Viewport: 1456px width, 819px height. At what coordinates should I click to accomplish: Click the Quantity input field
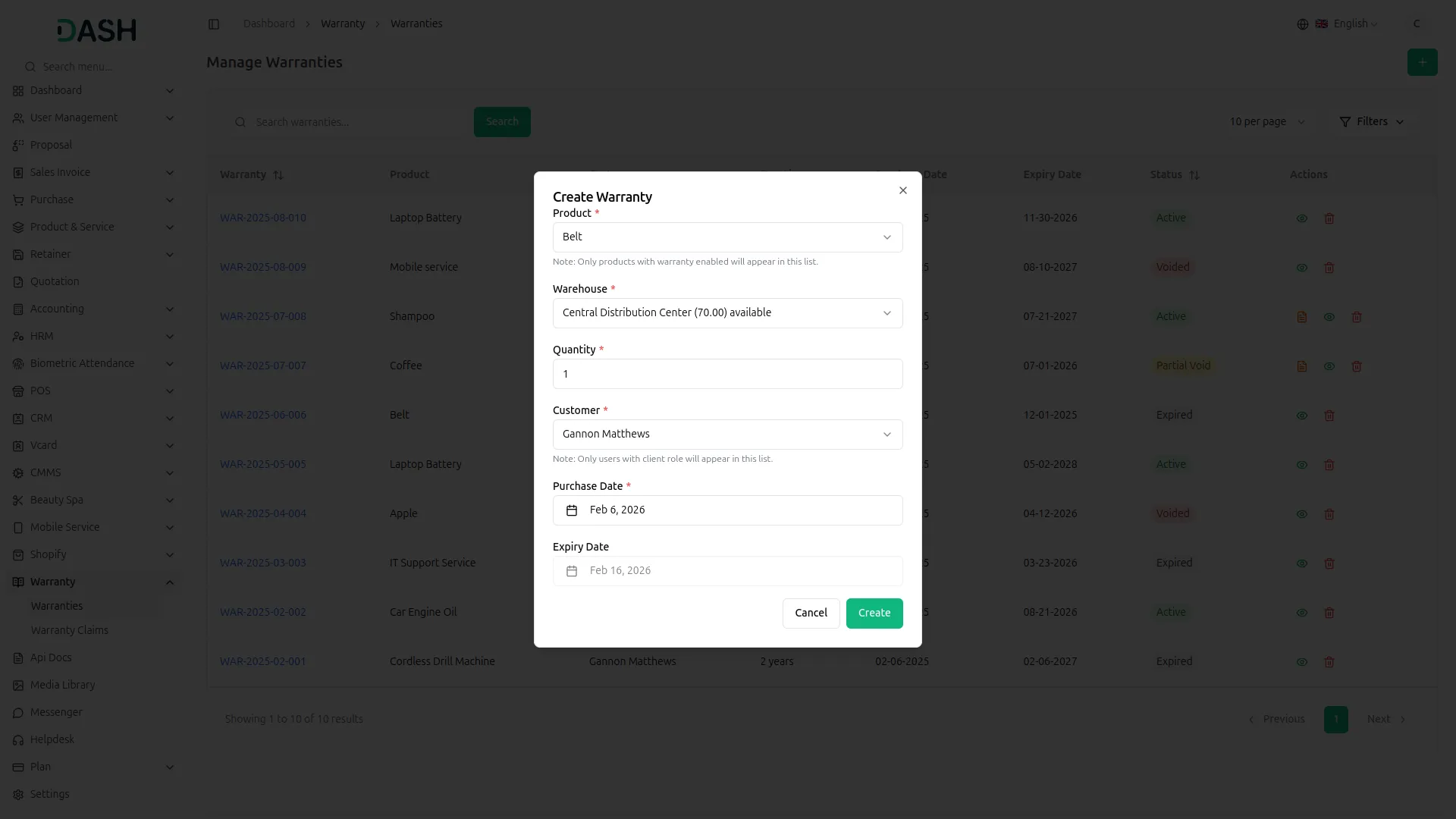coord(726,374)
